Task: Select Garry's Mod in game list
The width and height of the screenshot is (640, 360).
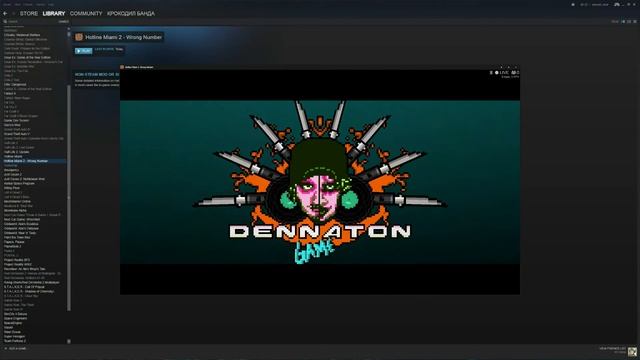Action: click(x=12, y=125)
